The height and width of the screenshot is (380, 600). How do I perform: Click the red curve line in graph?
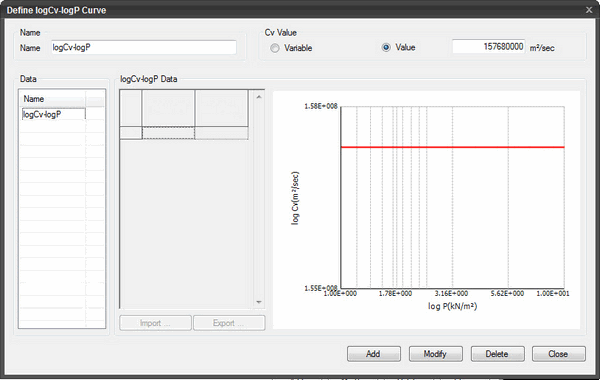(452, 147)
